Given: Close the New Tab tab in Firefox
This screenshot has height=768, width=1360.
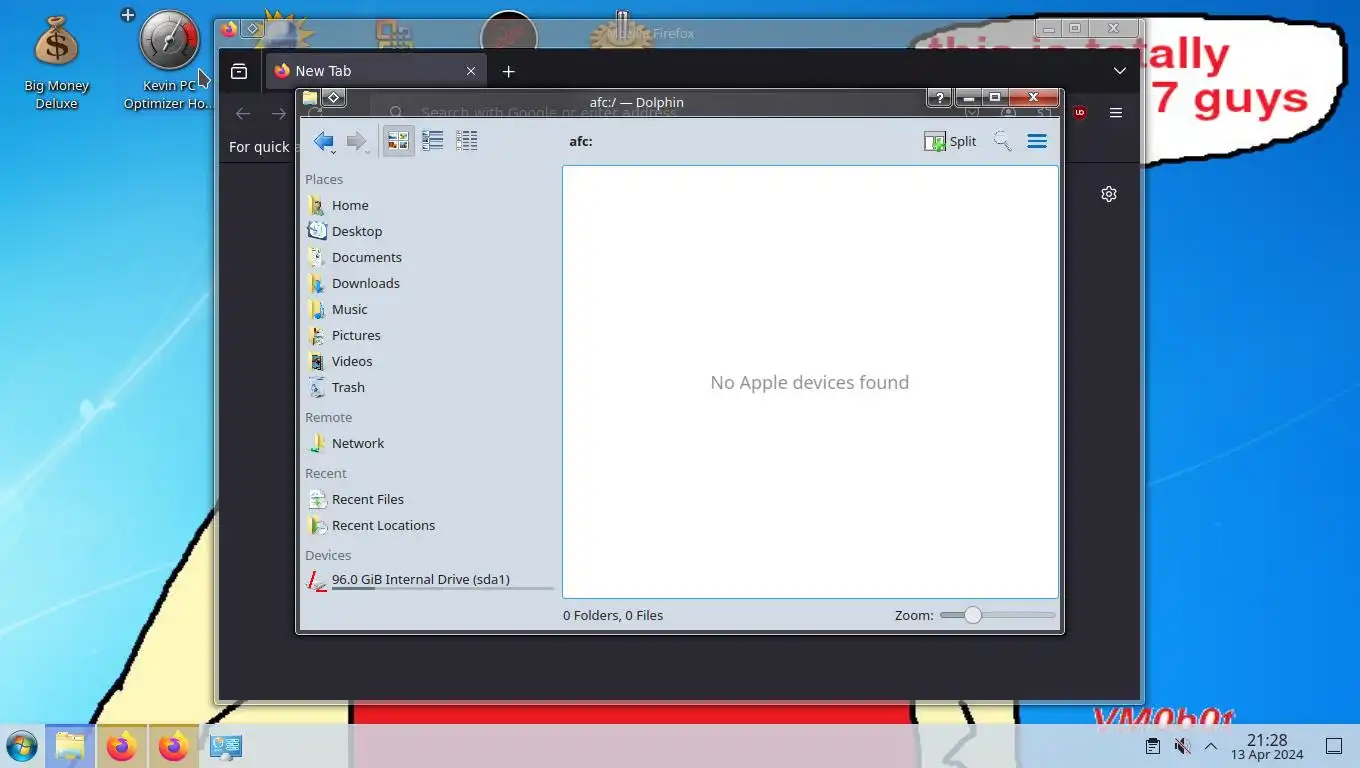Looking at the screenshot, I should coord(470,71).
